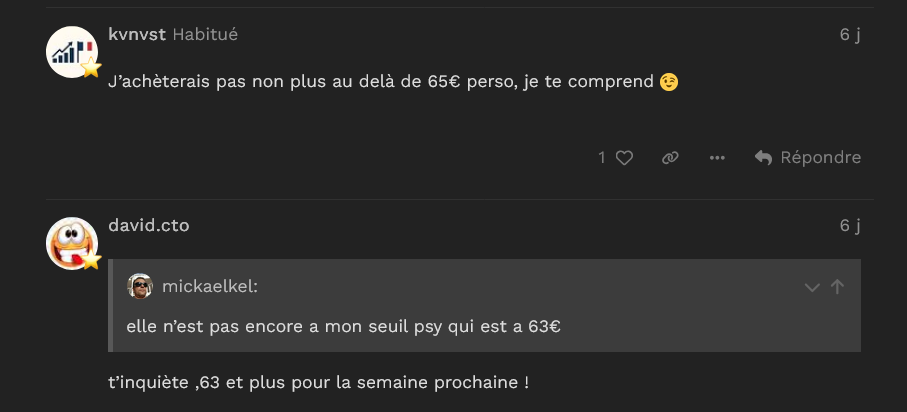Expand the mickaelkel quote with chevron

click(x=812, y=287)
